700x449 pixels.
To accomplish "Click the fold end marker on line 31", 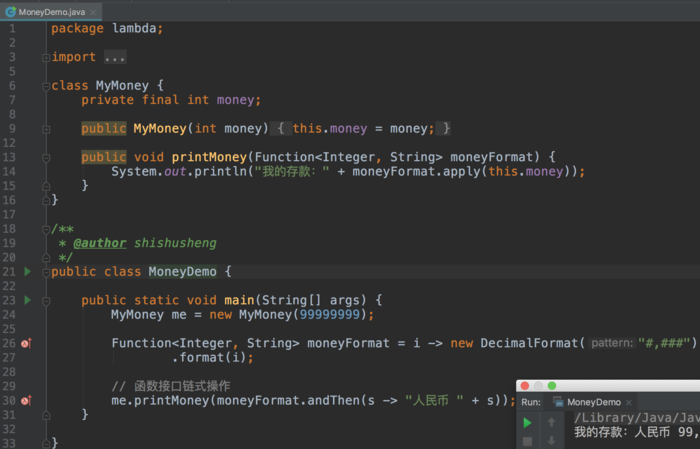I will tap(46, 416).
